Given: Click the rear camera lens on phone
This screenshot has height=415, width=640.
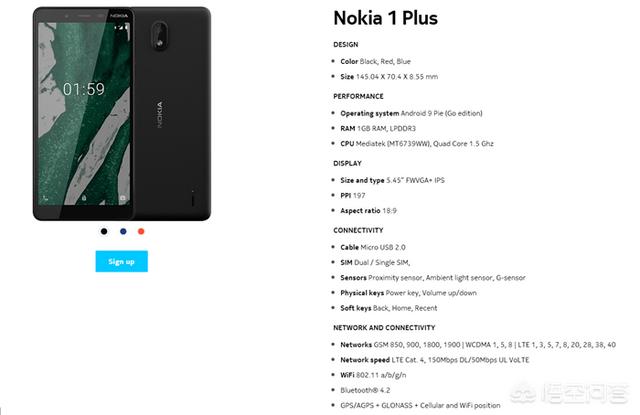Looking at the screenshot, I should tap(159, 34).
